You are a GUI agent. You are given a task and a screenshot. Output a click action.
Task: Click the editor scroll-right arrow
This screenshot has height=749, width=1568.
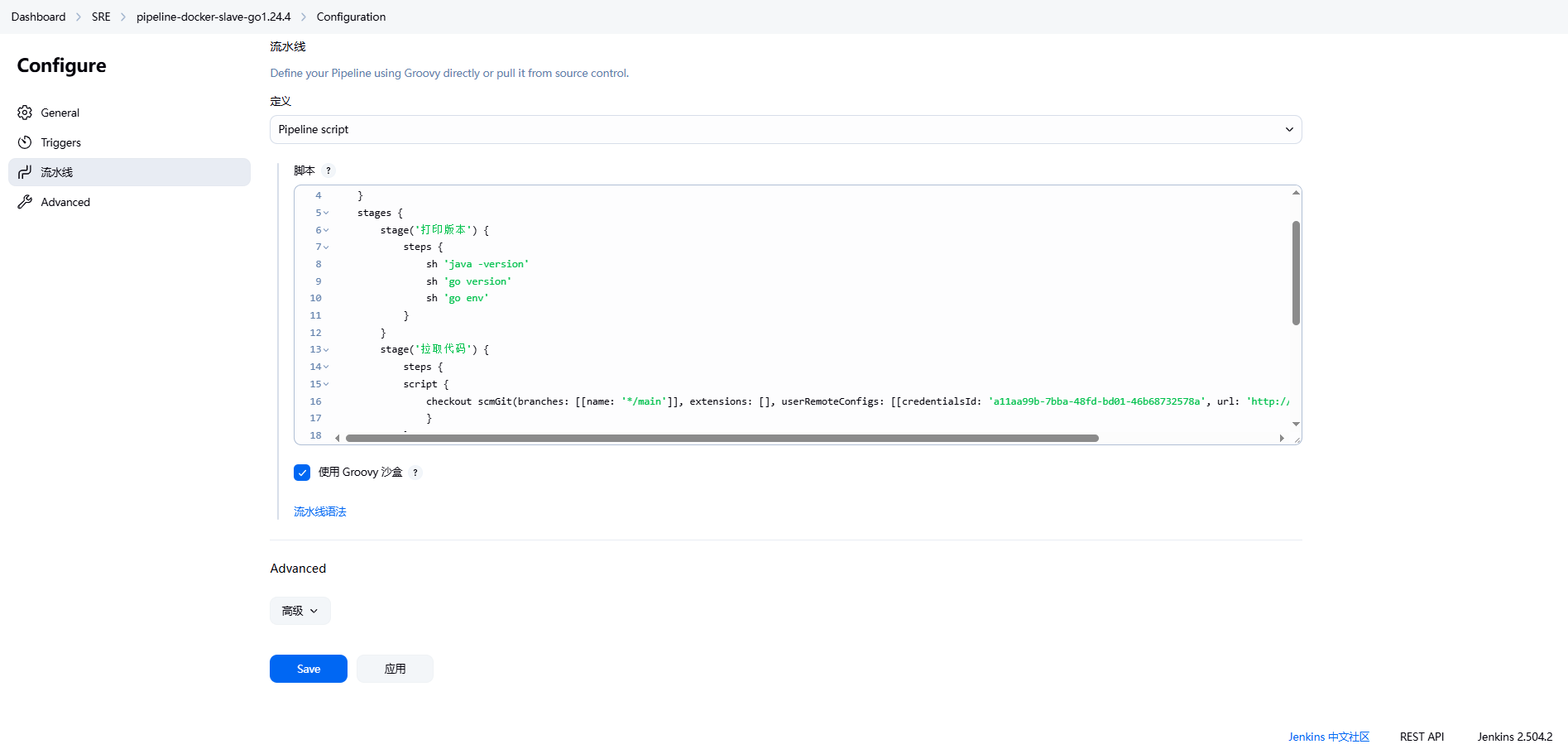pos(1282,438)
